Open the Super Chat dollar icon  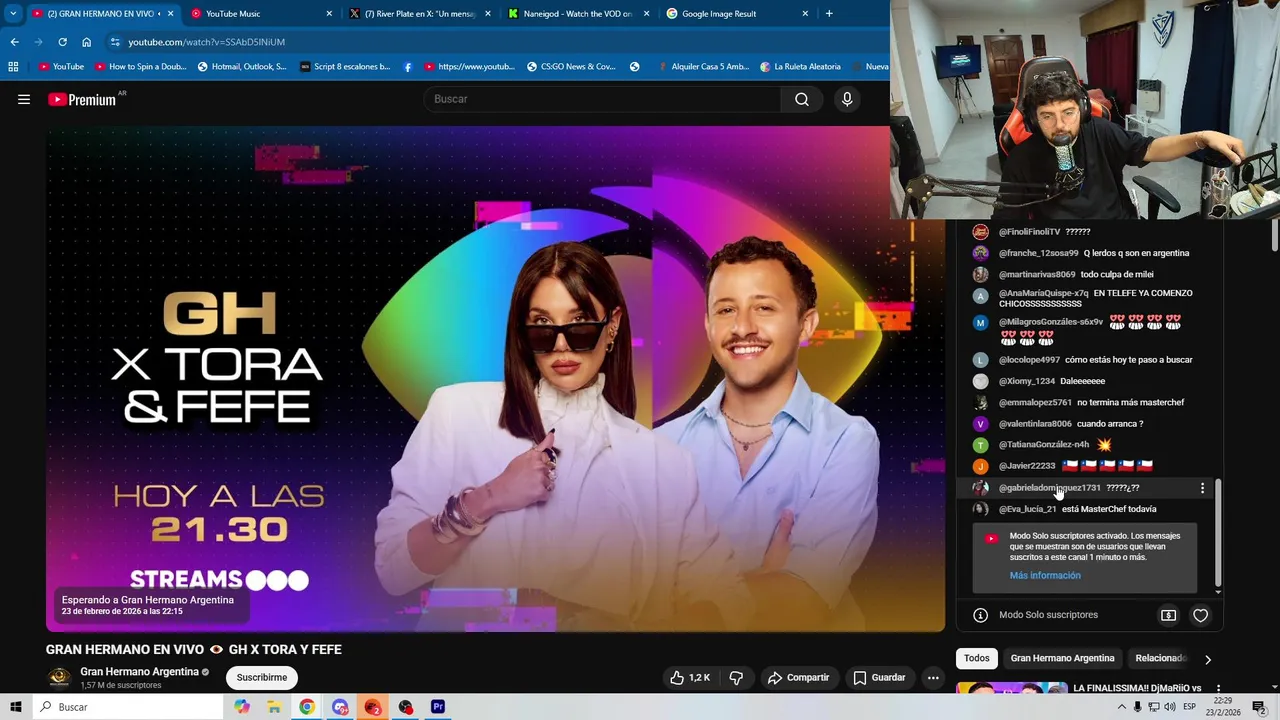click(x=1168, y=615)
